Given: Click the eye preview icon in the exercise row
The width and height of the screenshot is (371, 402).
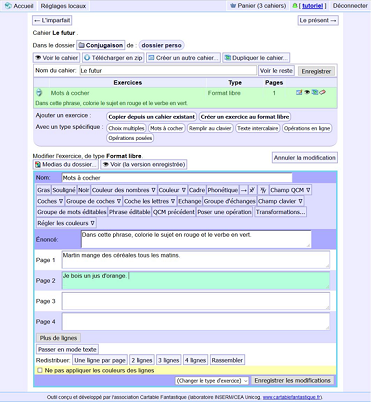Looking at the screenshot, I should (x=307, y=92).
